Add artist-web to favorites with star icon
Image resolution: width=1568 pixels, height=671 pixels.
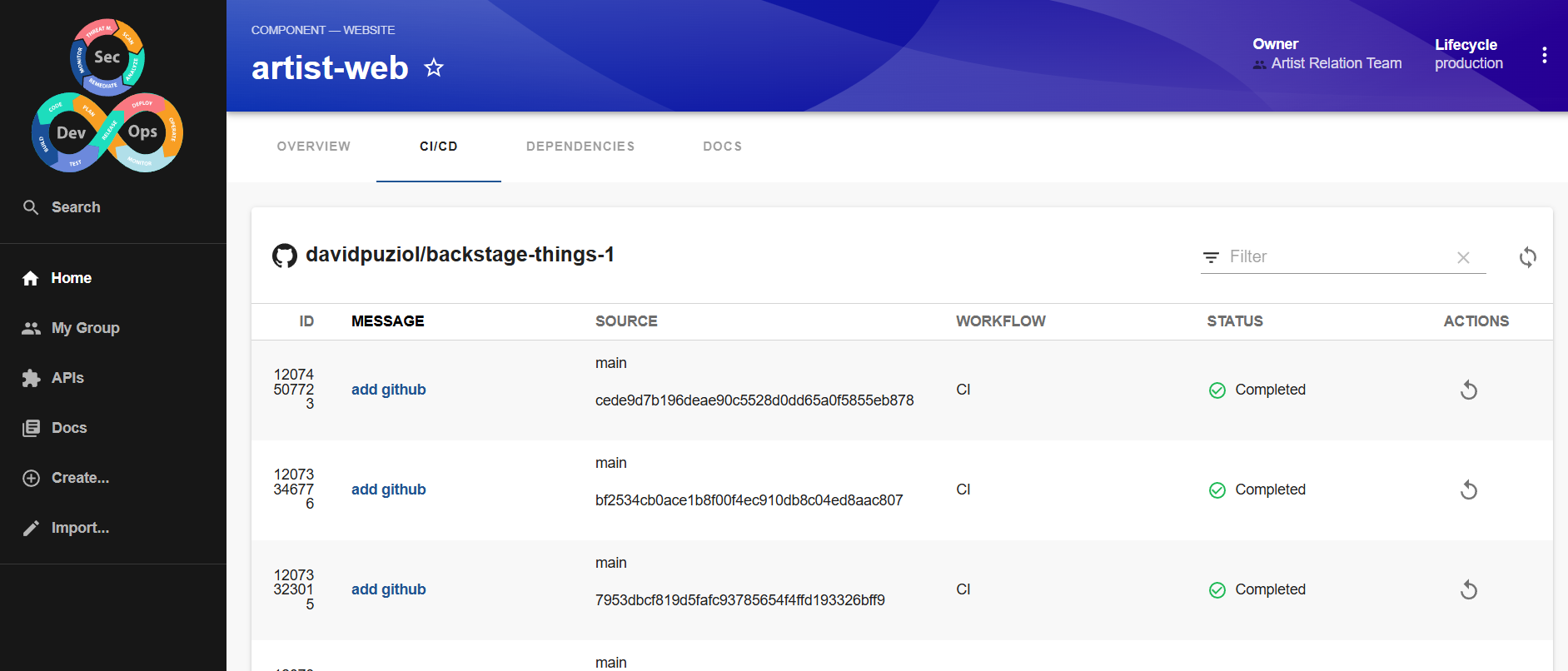(434, 67)
